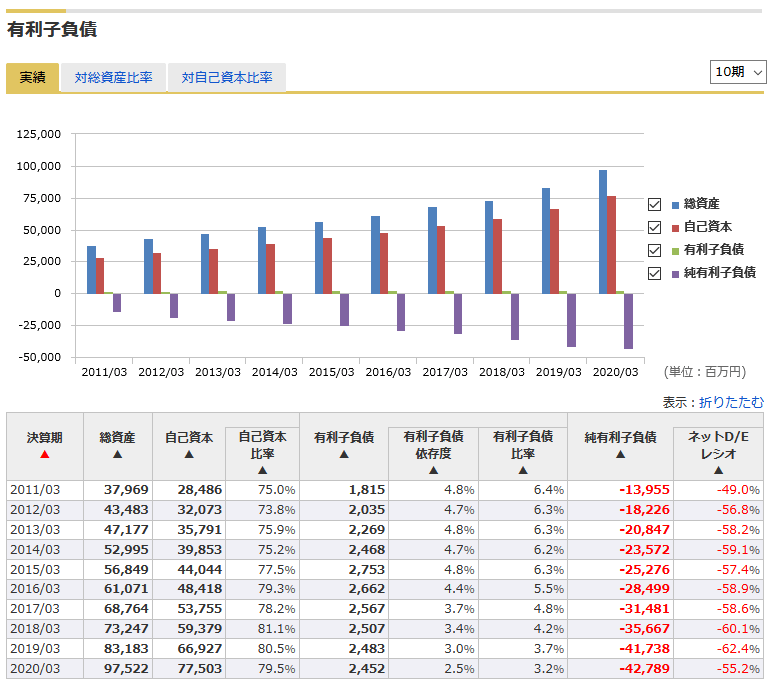This screenshot has width=772, height=692.
Task: Click sort arrow under 自己資本 column header
Action: 188,454
